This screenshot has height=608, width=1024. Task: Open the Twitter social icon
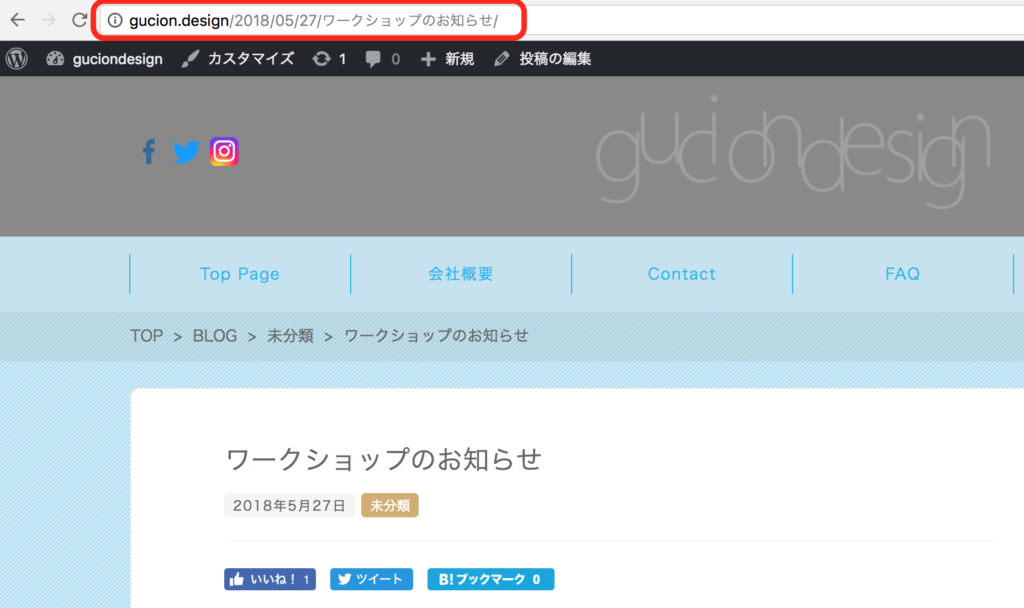(x=186, y=152)
